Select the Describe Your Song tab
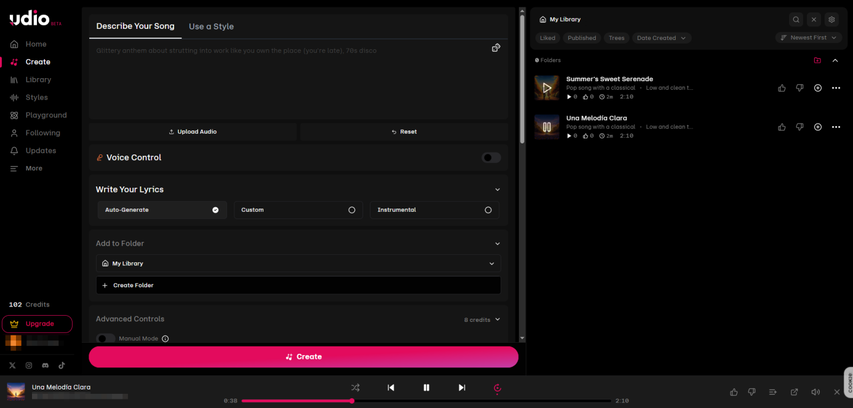The width and height of the screenshot is (853, 408). click(135, 26)
